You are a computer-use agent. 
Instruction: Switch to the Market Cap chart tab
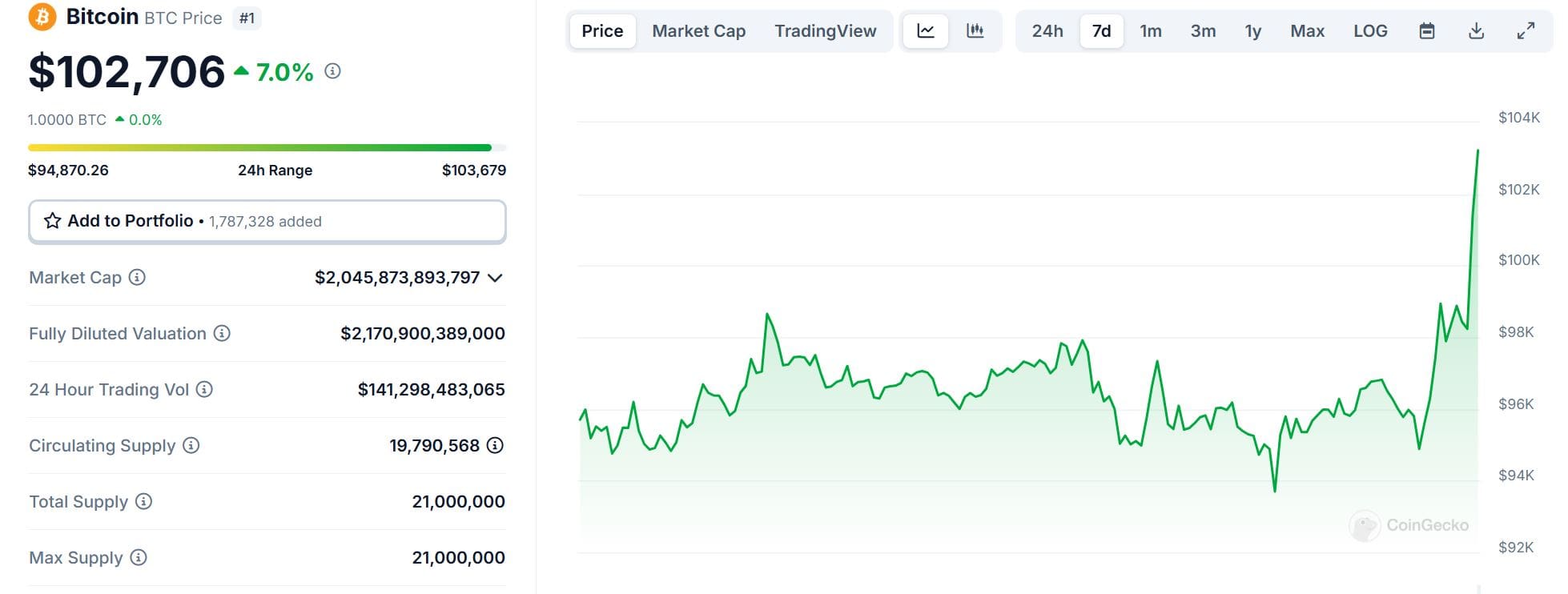698,31
